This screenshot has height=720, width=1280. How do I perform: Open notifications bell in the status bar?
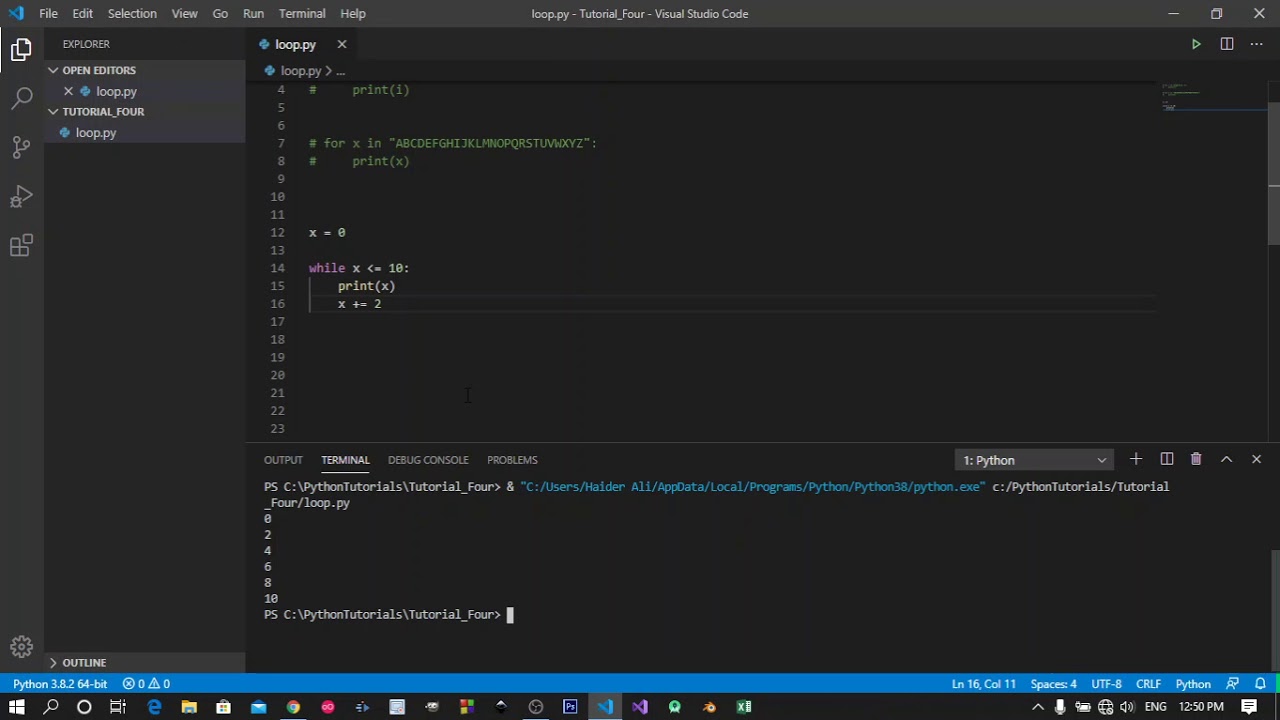pos(1260,684)
